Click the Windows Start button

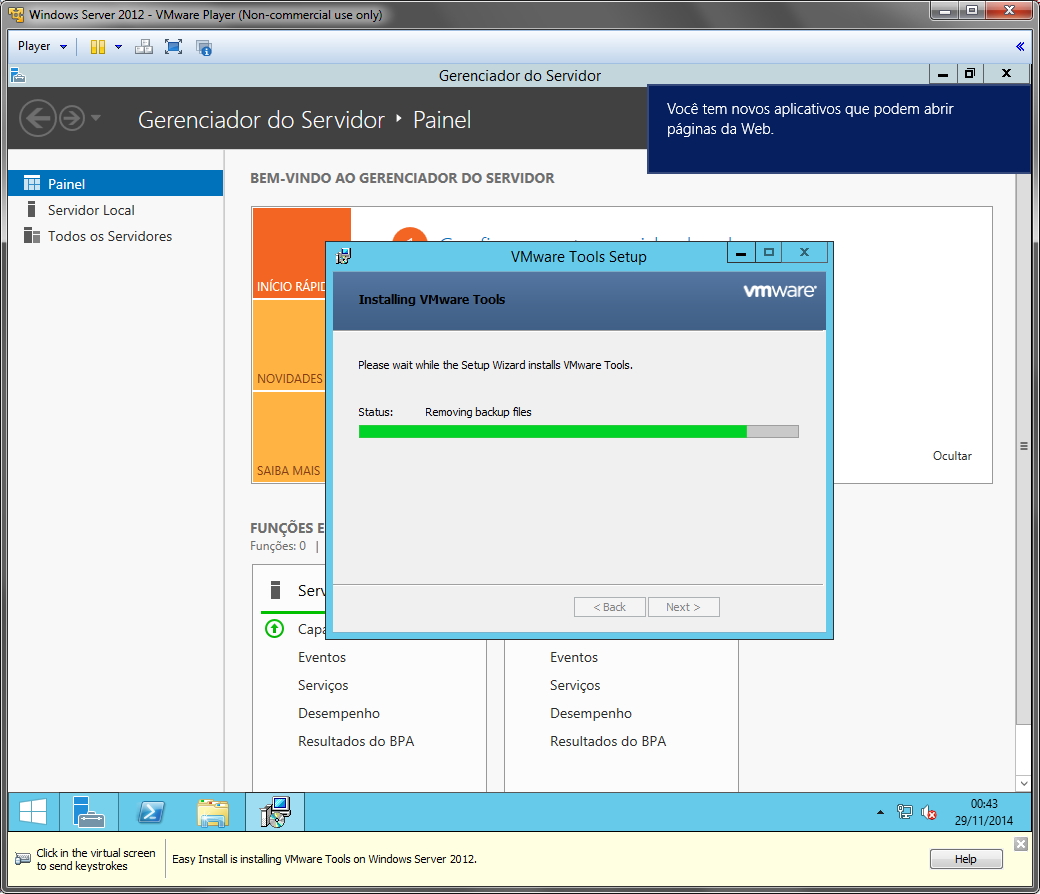click(x=33, y=811)
